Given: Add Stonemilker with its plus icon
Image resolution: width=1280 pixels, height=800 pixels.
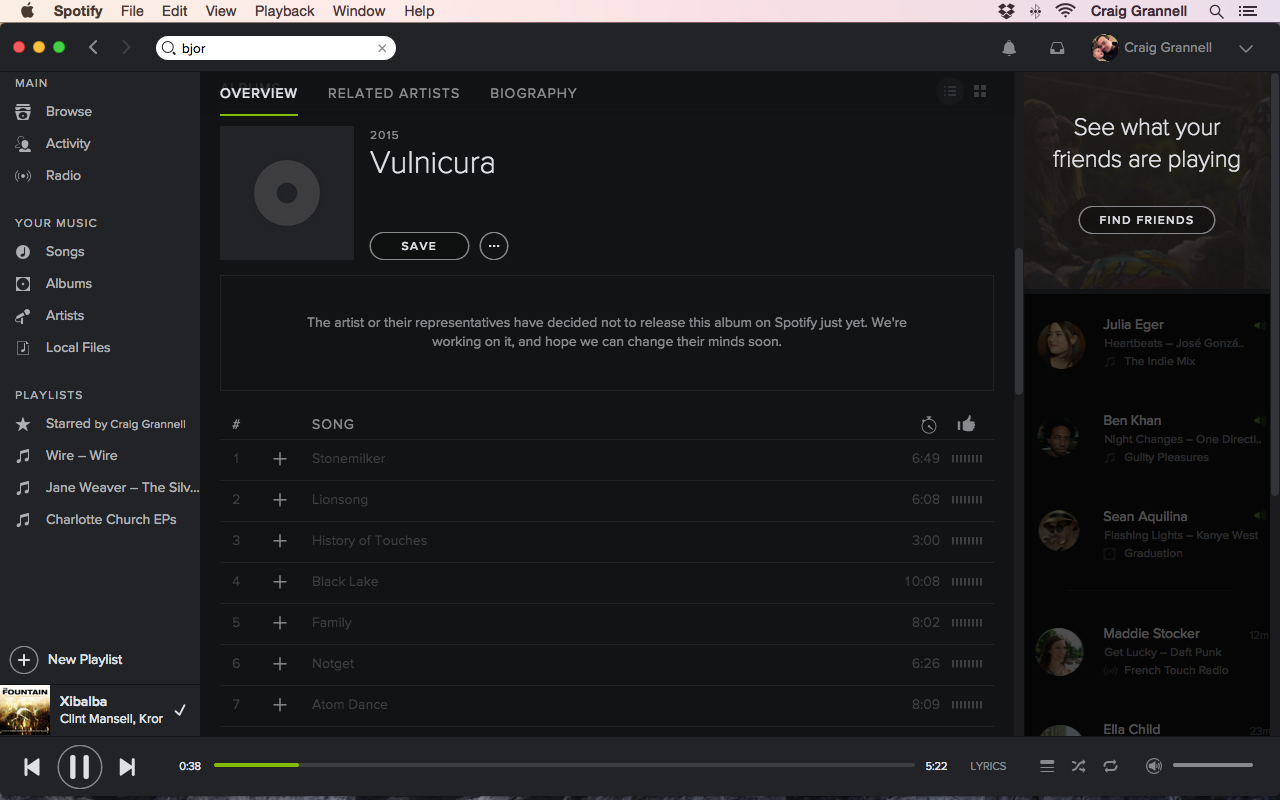Looking at the screenshot, I should point(280,459).
